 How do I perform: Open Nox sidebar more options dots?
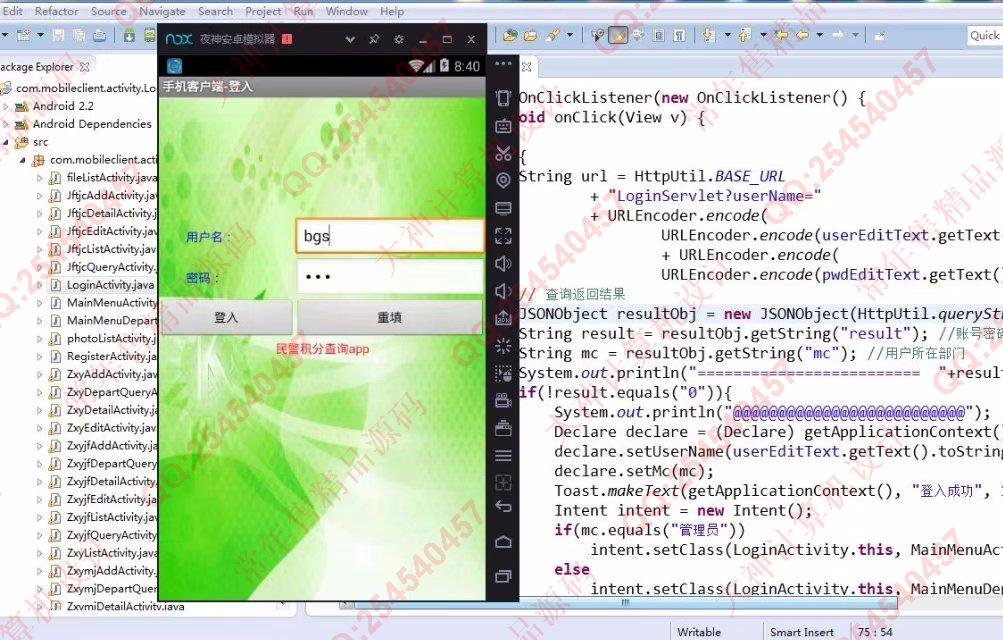[x=503, y=64]
